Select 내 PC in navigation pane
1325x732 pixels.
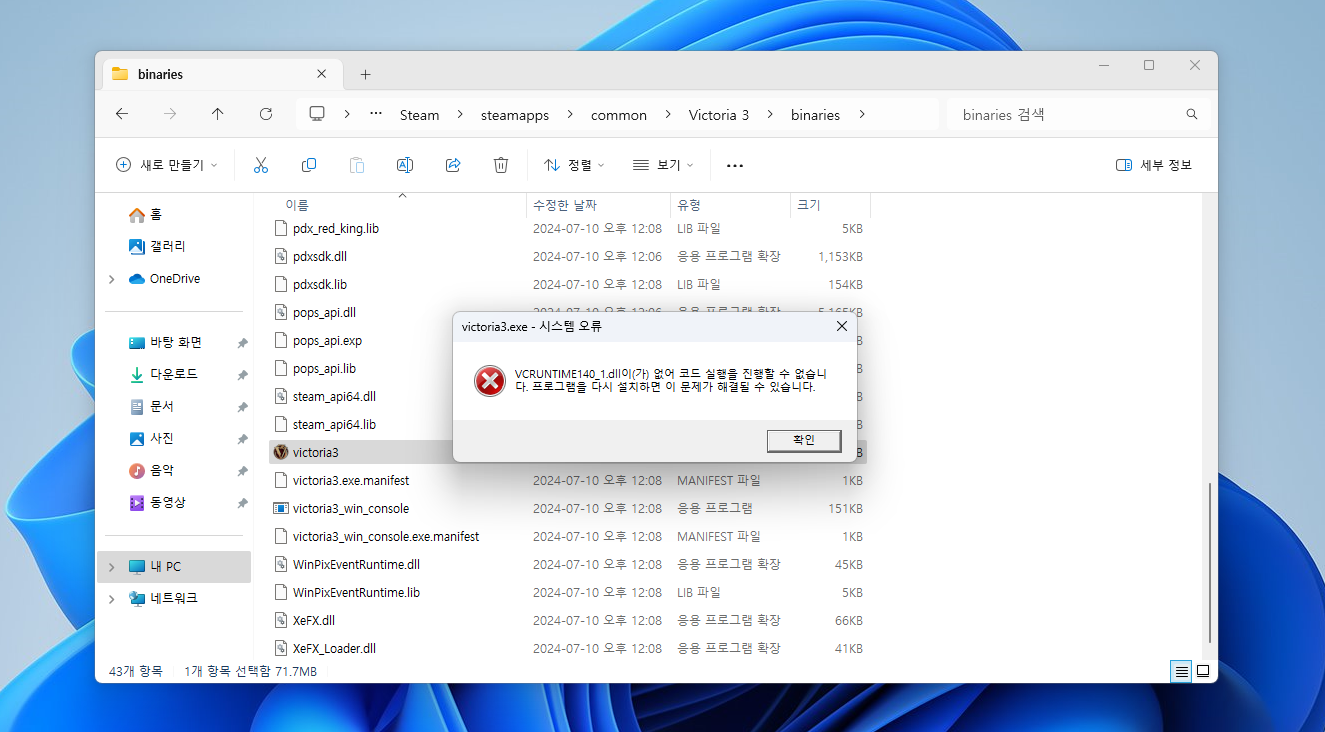coord(174,567)
